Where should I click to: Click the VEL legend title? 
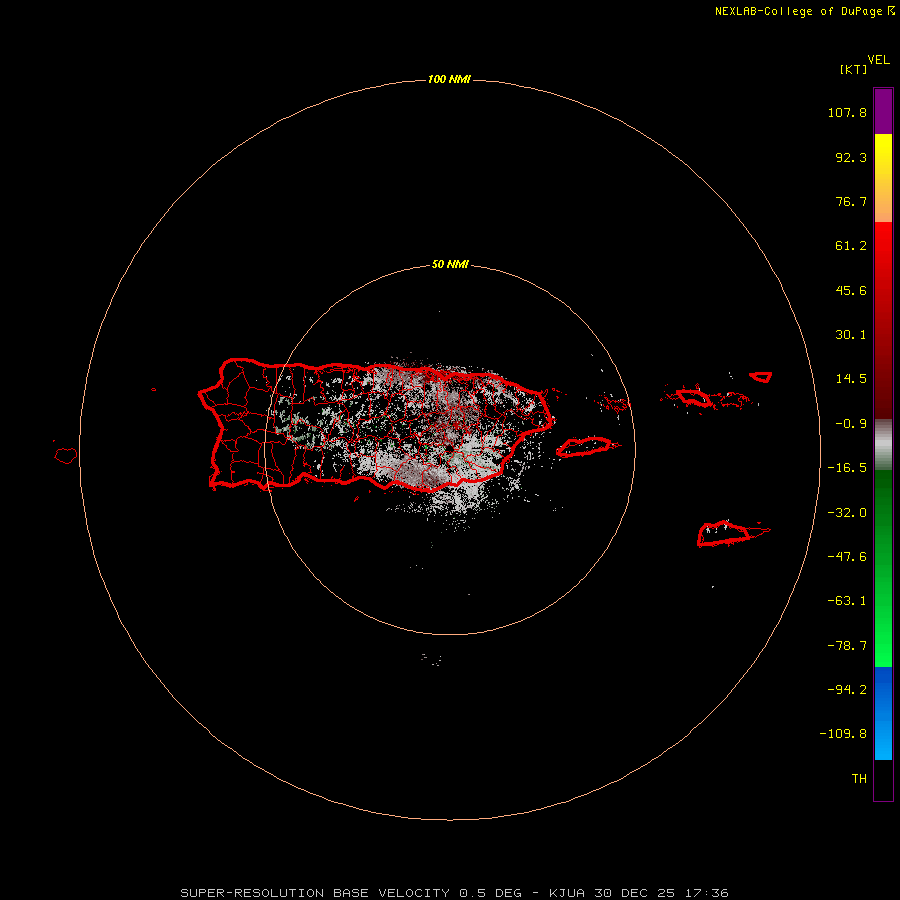(878, 60)
